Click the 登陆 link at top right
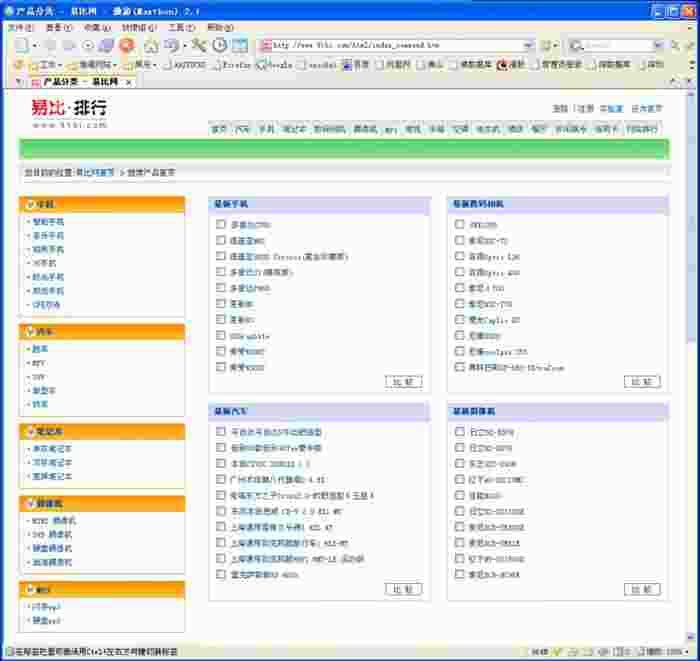This screenshot has height=661, width=700. (x=560, y=108)
